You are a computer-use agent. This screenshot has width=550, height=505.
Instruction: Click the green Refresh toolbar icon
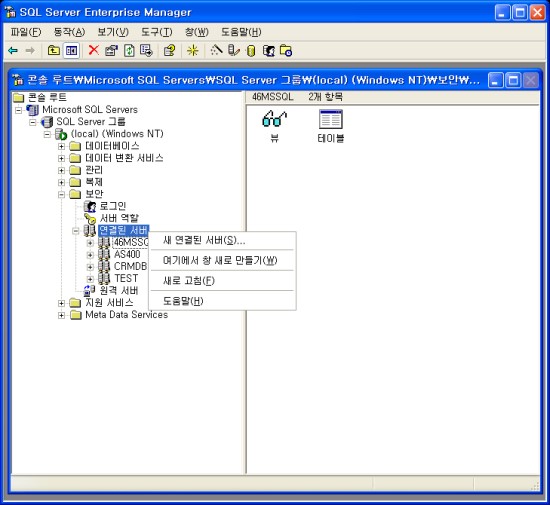129,51
